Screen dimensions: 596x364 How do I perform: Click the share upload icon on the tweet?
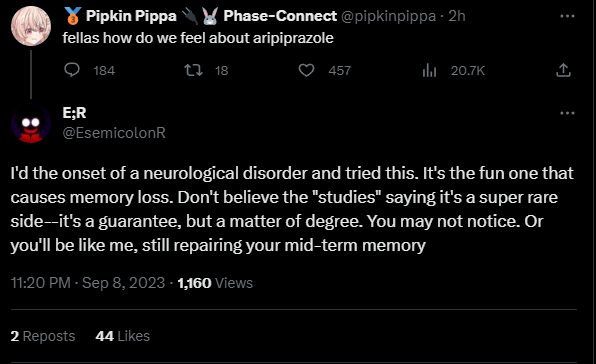[x=563, y=70]
